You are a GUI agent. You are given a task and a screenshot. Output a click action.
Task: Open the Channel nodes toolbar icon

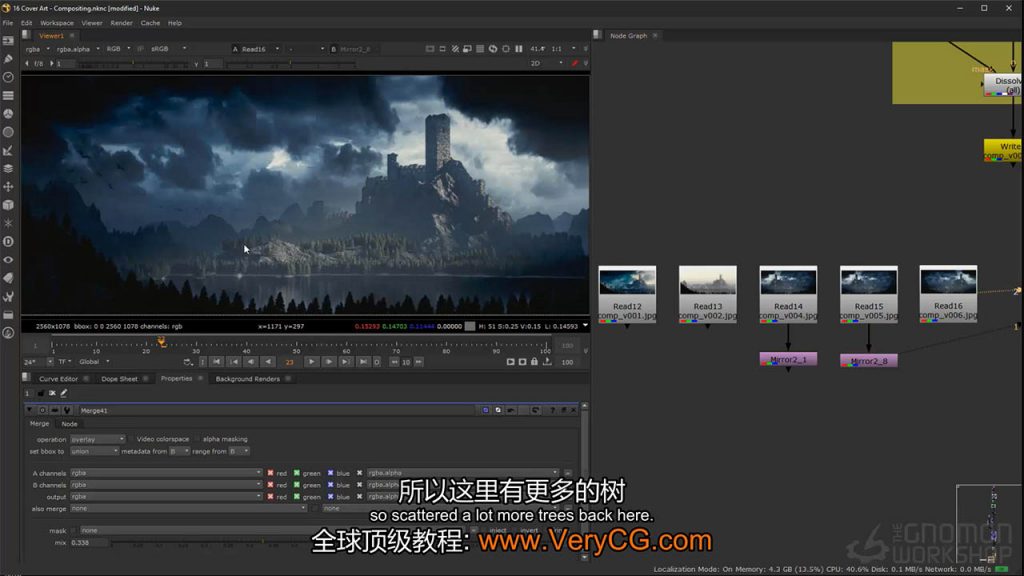click(x=8, y=95)
